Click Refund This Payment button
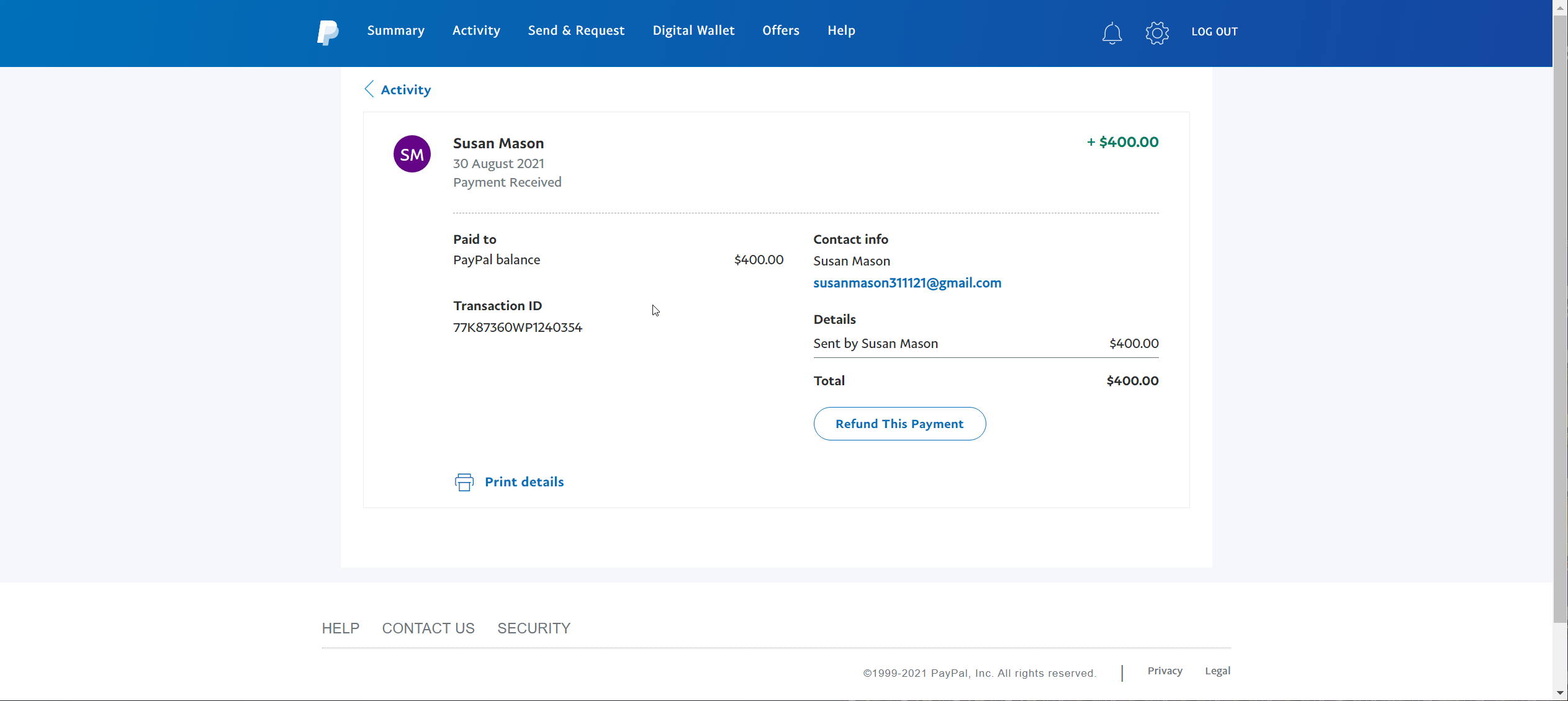 click(899, 424)
